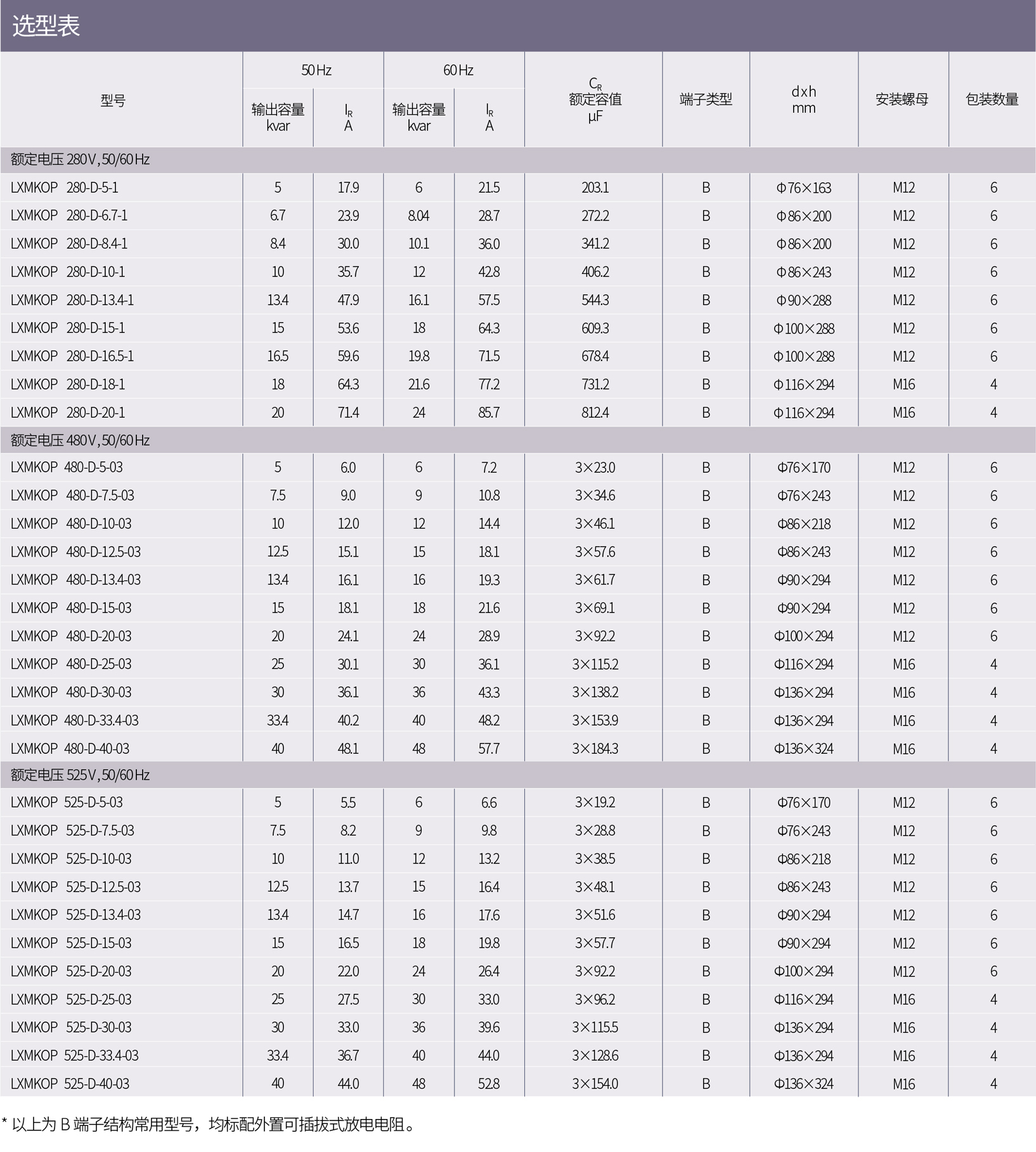Select model LXMKOP 280-D-20-1
The image size is (1036, 1152).
[x=68, y=413]
